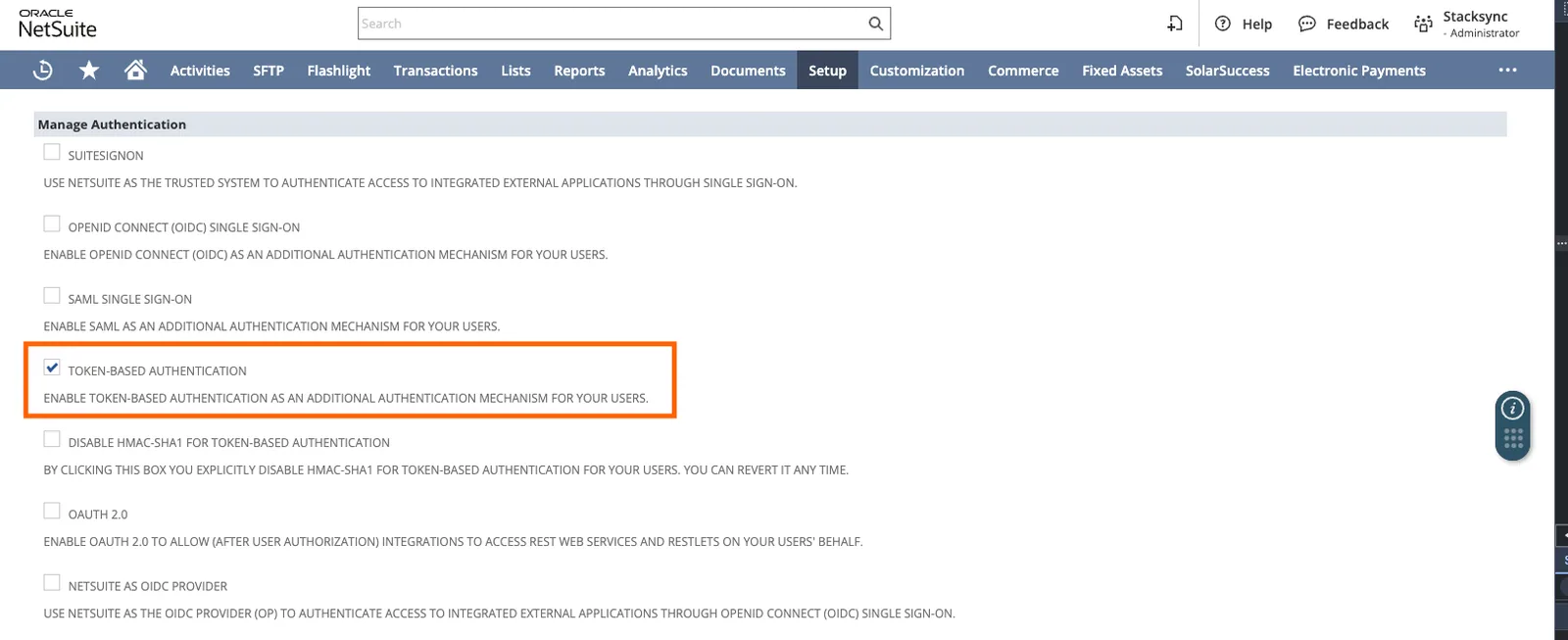This screenshot has width=1568, height=640.
Task: Go to the Home dashboard icon
Action: [135, 70]
